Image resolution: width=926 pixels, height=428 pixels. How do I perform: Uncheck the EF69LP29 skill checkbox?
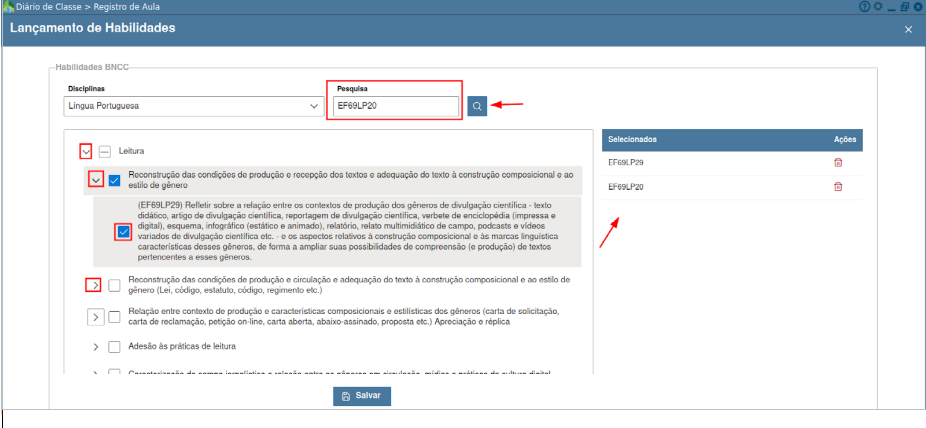click(x=123, y=232)
